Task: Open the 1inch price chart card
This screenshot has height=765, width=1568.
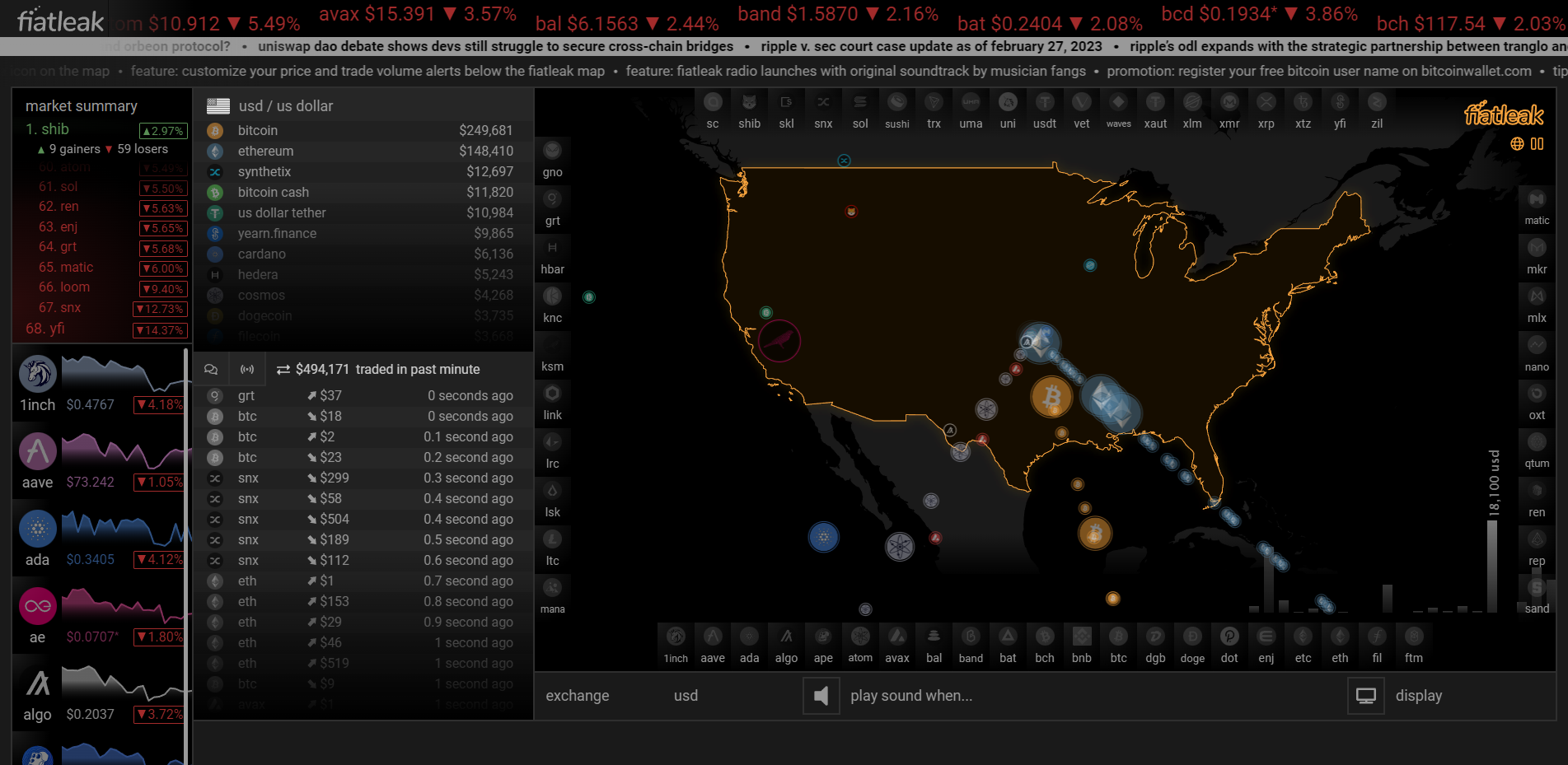Action: click(101, 384)
